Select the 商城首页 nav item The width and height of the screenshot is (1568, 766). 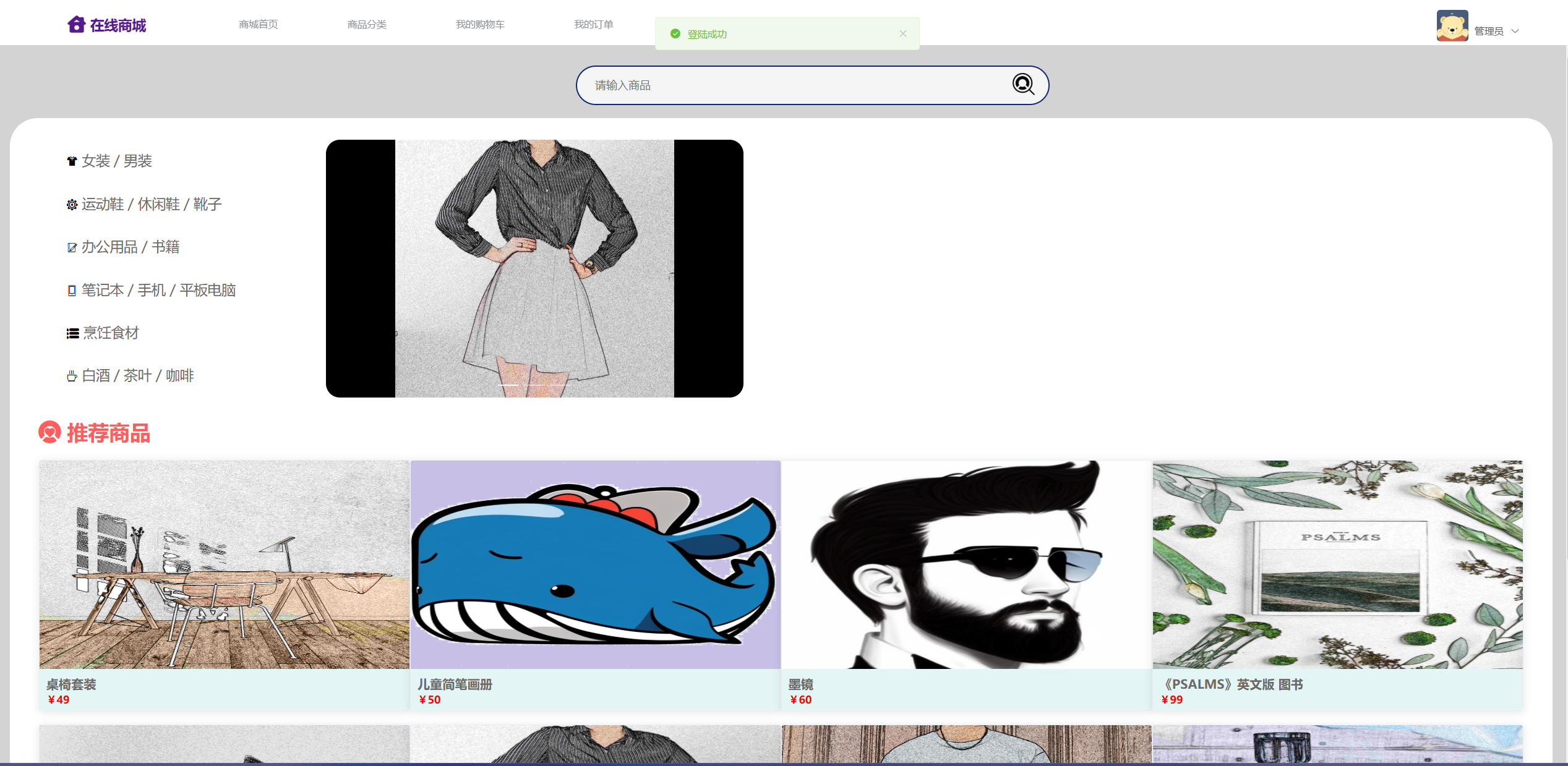point(258,24)
